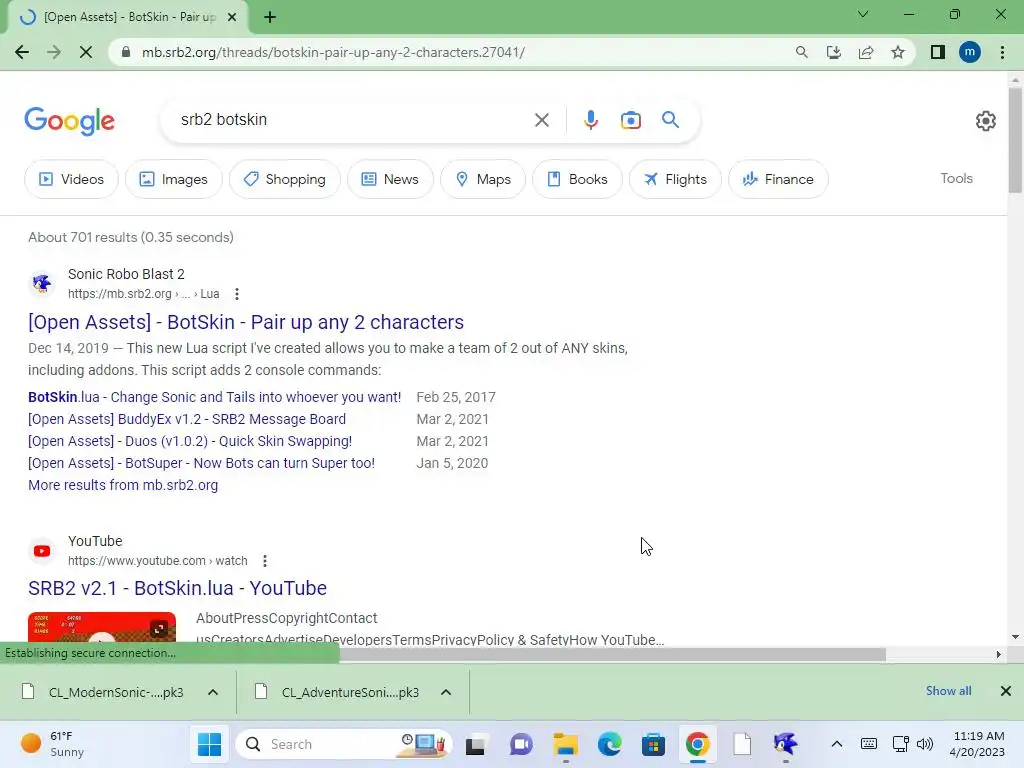Switch to News results
1024x768 pixels.
click(390, 179)
